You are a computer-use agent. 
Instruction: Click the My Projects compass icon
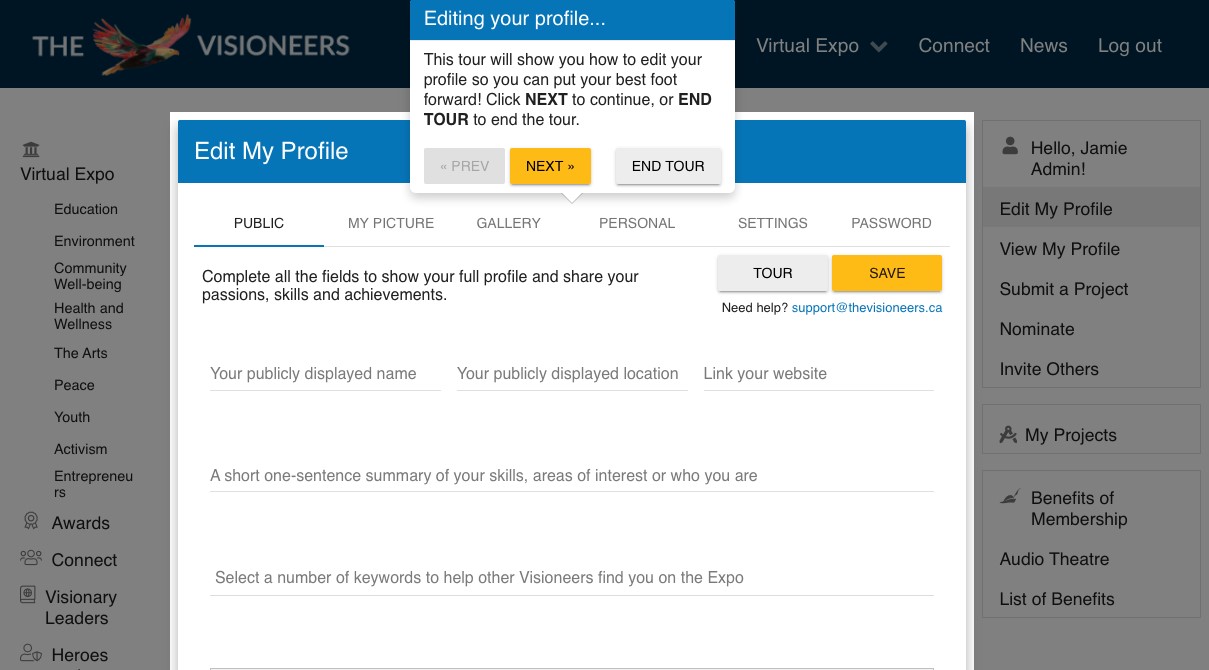point(1008,435)
